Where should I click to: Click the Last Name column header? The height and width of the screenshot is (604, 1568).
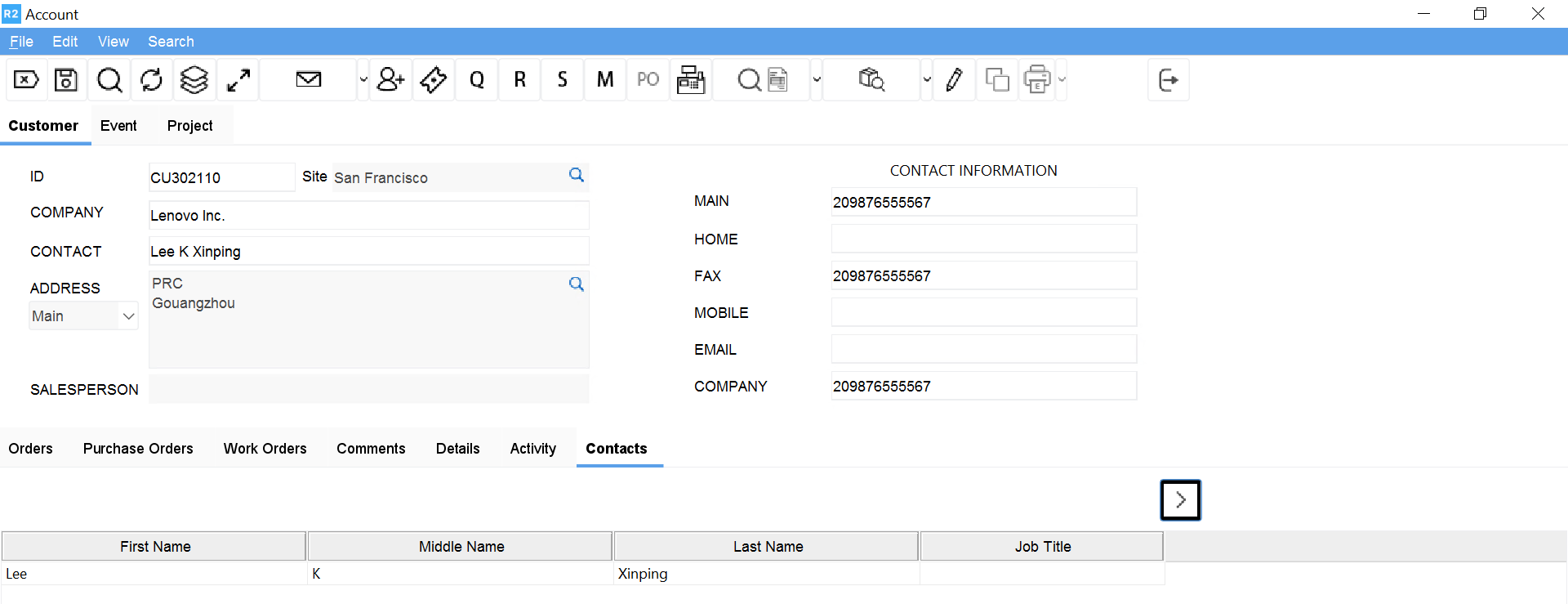(x=767, y=547)
